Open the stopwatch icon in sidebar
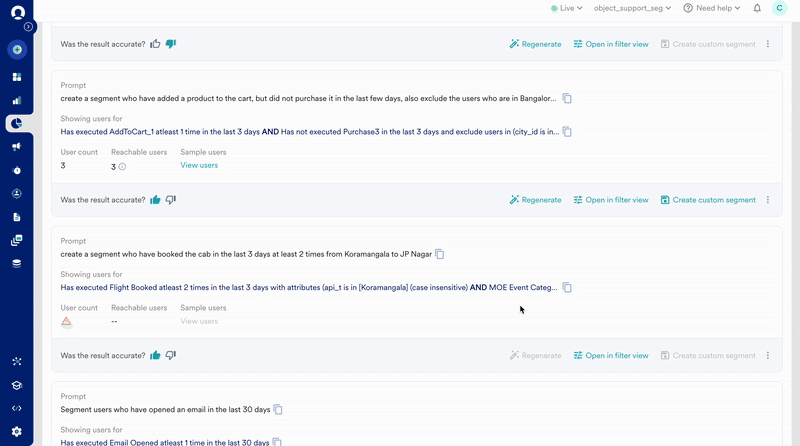800x446 pixels. click(x=17, y=170)
